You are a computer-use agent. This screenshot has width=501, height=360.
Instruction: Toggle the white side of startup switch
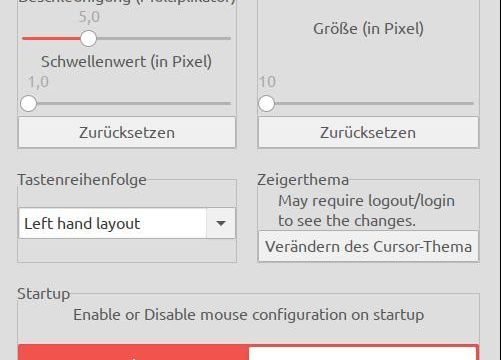tap(362, 353)
